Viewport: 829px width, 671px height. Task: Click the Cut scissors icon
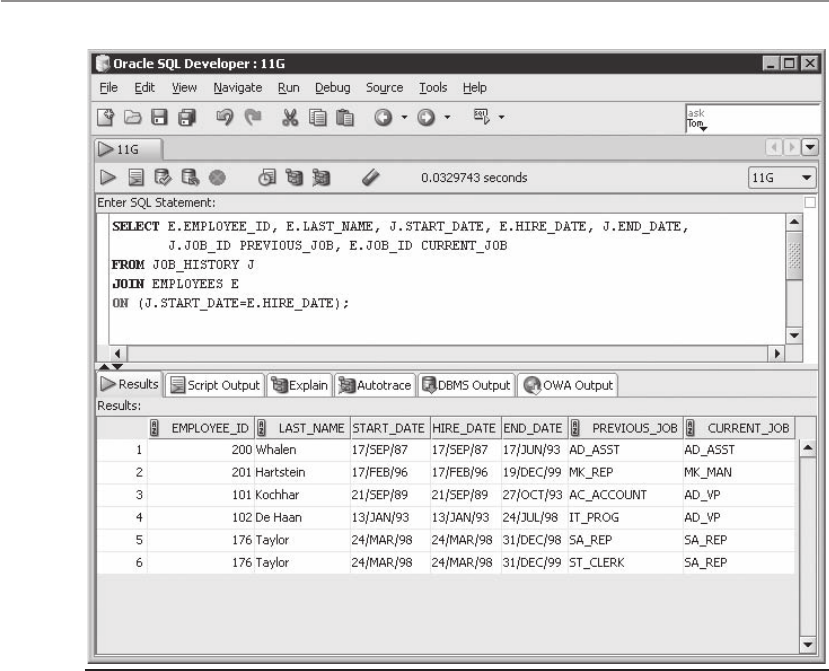point(290,117)
